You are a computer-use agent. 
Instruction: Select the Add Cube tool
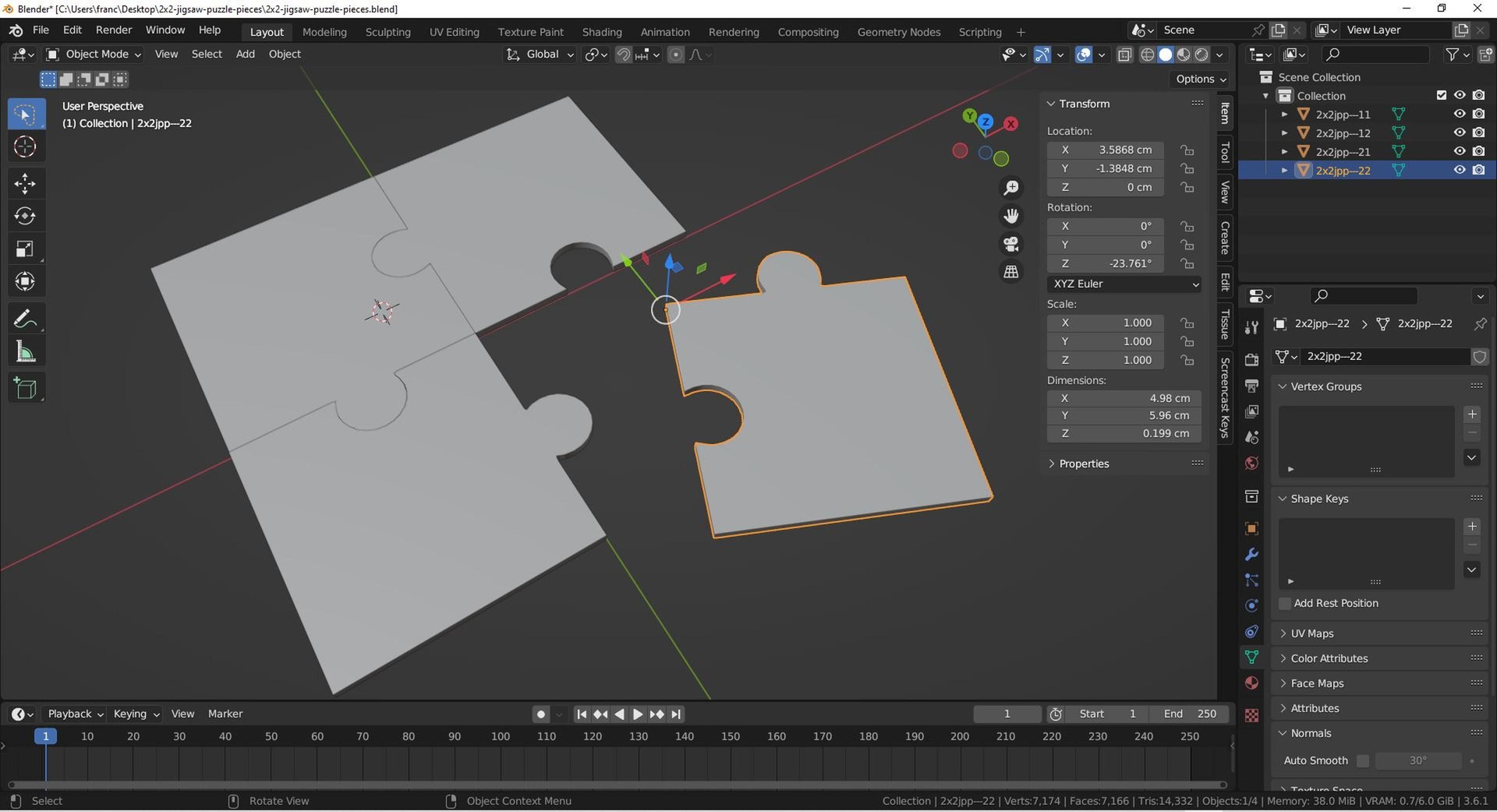25,388
